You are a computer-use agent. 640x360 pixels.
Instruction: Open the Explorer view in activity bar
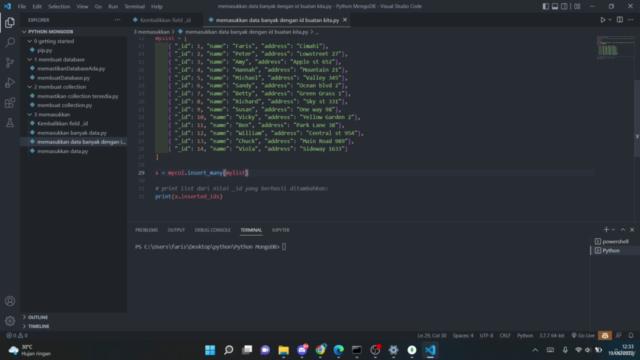(x=10, y=22)
